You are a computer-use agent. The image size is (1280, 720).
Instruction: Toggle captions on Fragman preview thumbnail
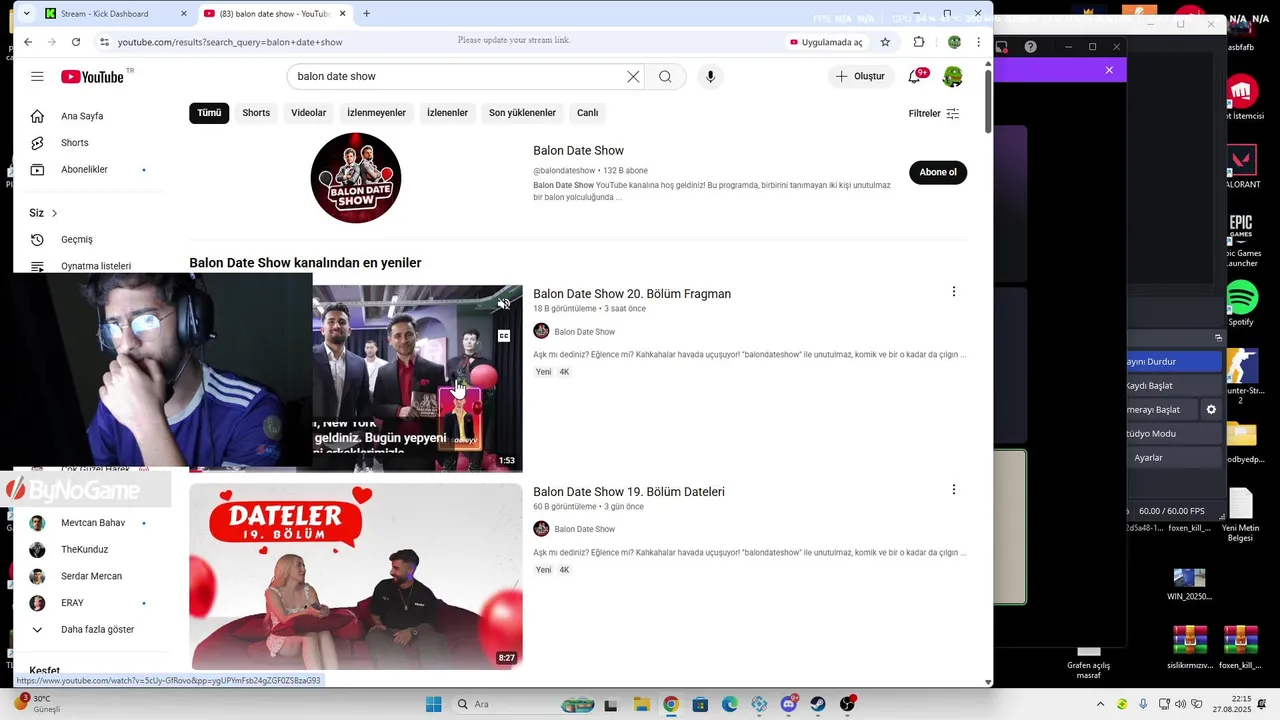coord(504,336)
